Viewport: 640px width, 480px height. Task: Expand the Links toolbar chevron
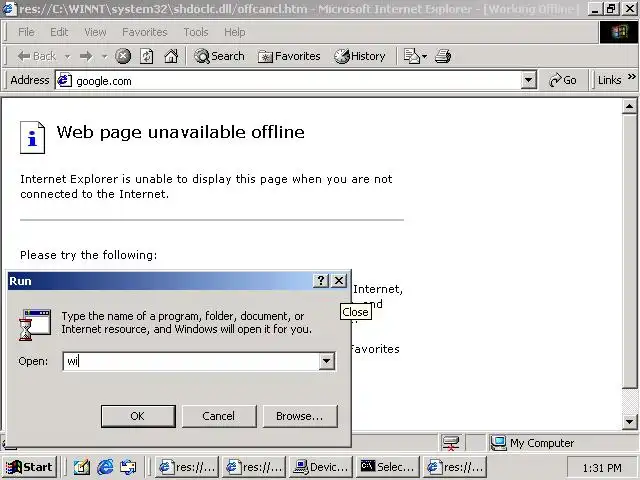point(631,76)
